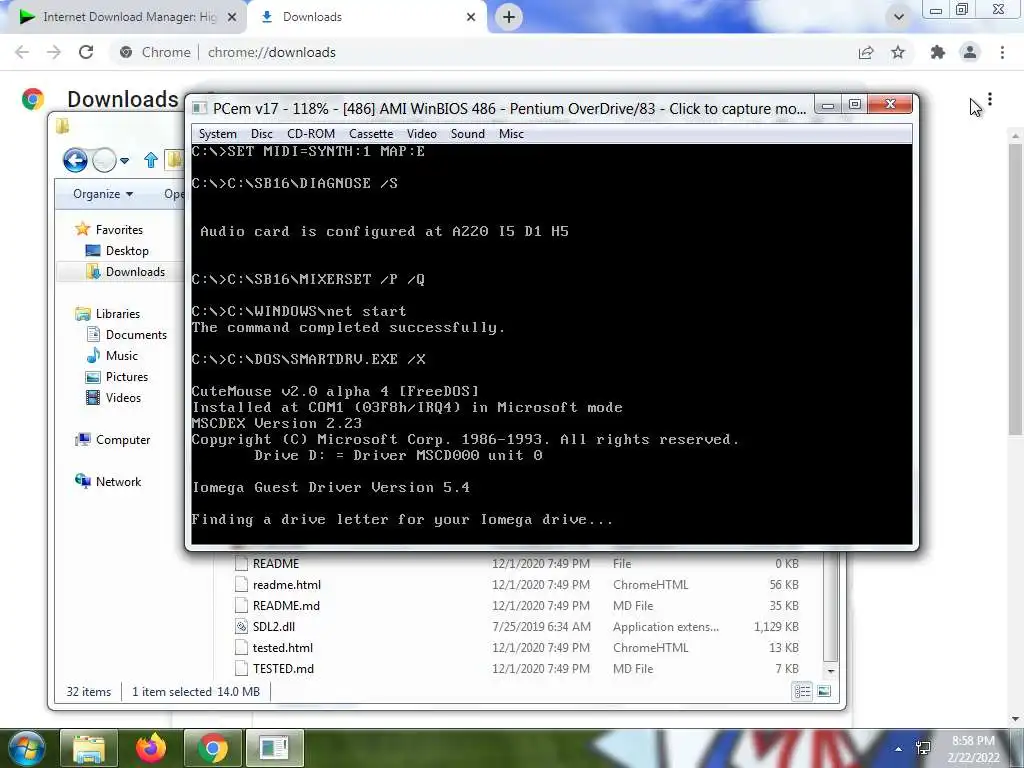Click Explorer file list scroll down arrow
The height and width of the screenshot is (768, 1024).
tap(831, 671)
